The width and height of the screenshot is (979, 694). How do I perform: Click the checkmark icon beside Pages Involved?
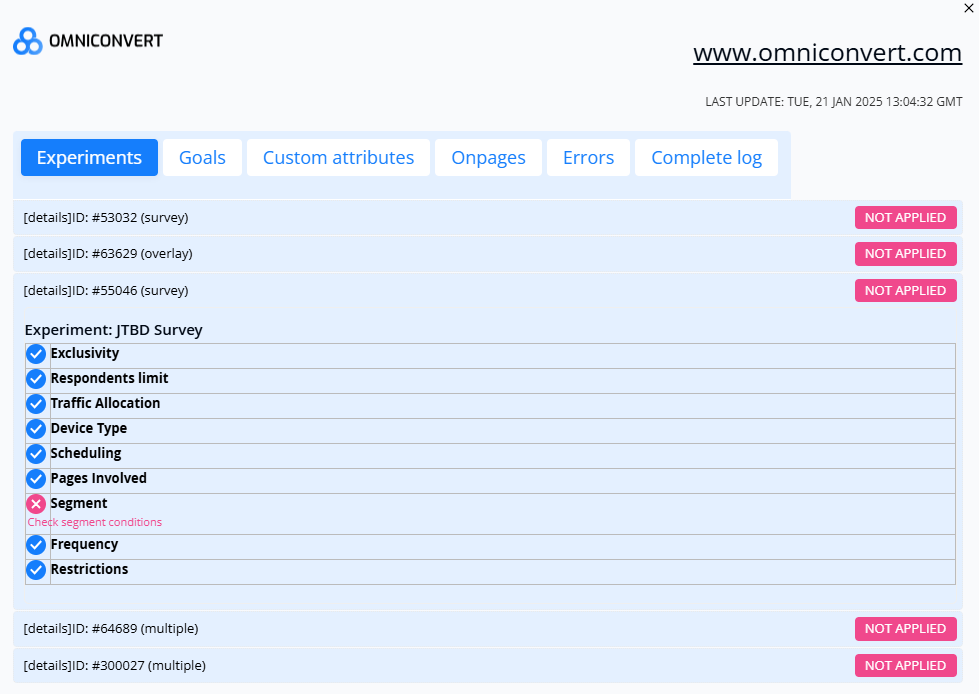coord(36,479)
